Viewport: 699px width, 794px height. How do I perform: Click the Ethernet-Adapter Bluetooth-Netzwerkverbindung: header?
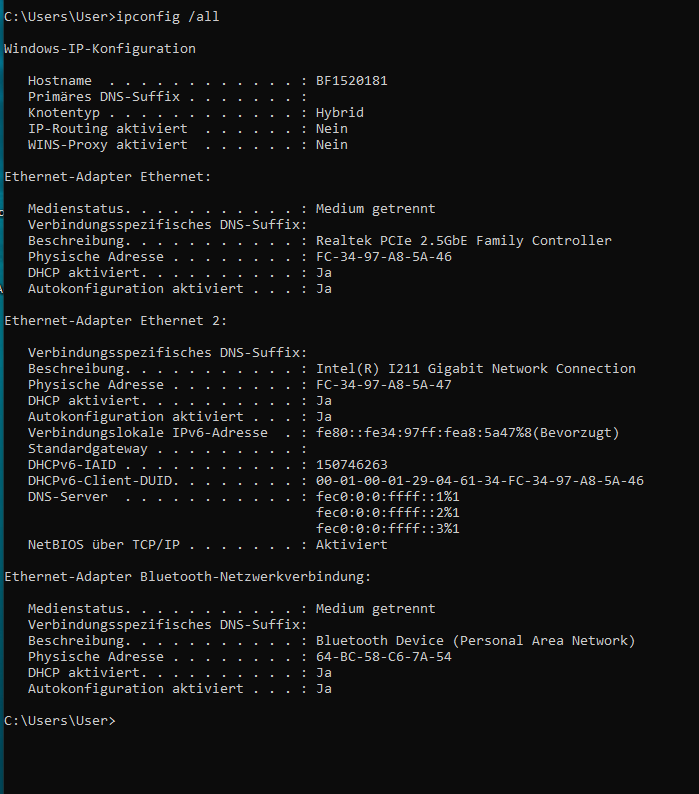pyautogui.click(x=187, y=577)
